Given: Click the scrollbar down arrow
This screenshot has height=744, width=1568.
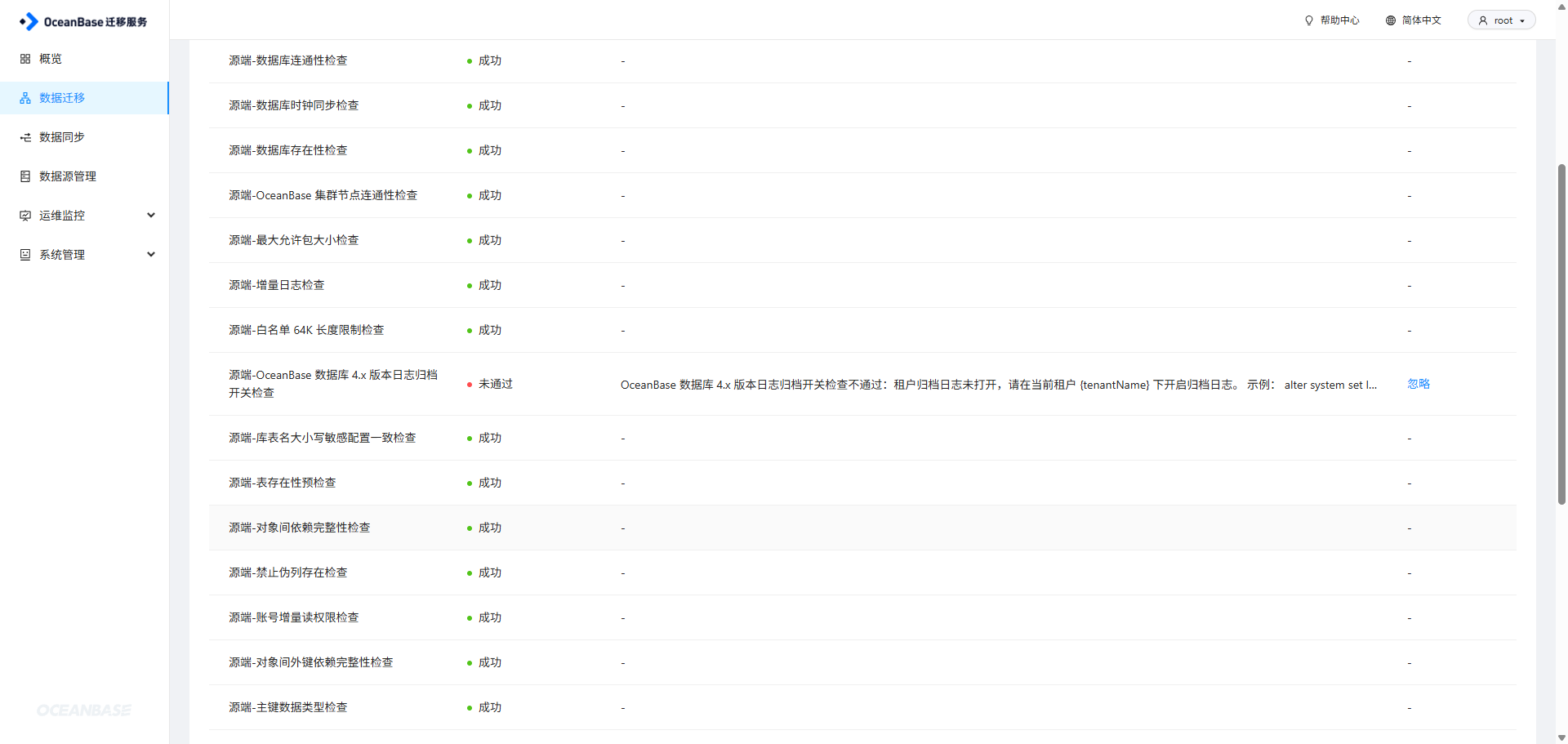Looking at the screenshot, I should tap(1561, 737).
